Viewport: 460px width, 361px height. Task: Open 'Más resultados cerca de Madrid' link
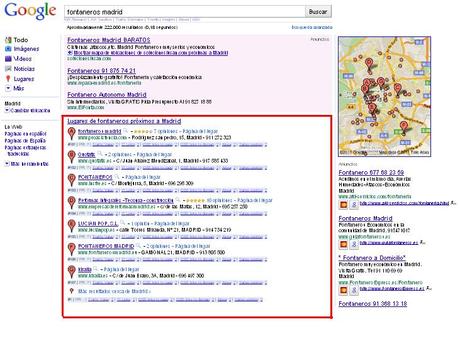coord(114,291)
